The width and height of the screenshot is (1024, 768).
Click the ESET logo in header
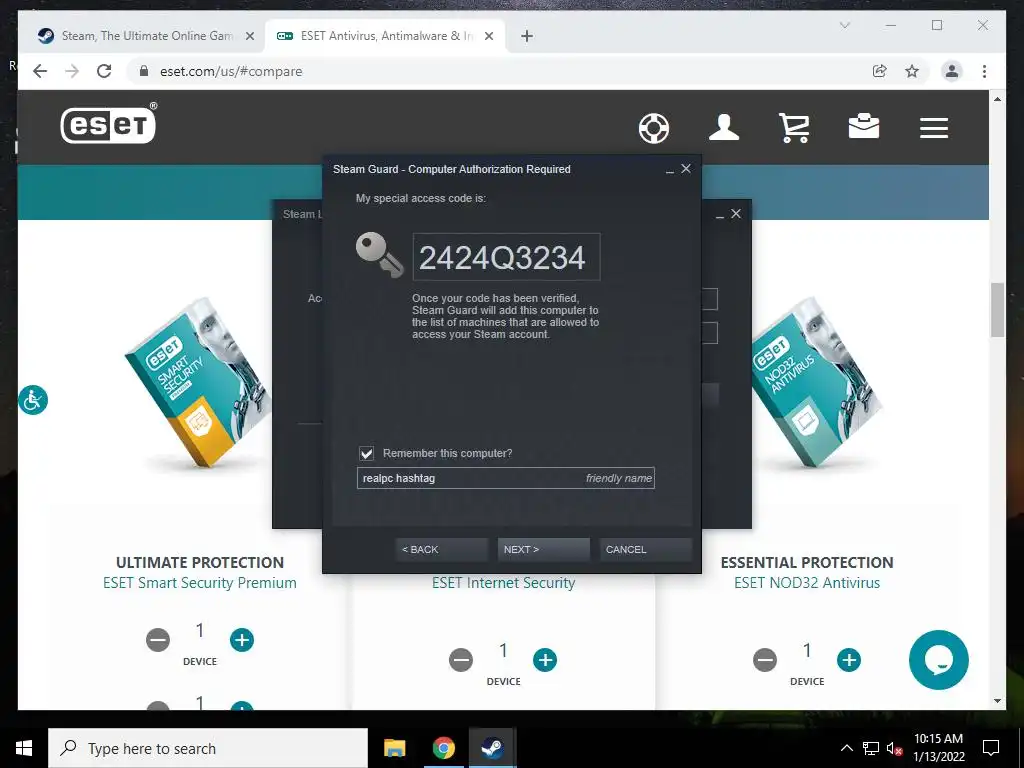(108, 124)
